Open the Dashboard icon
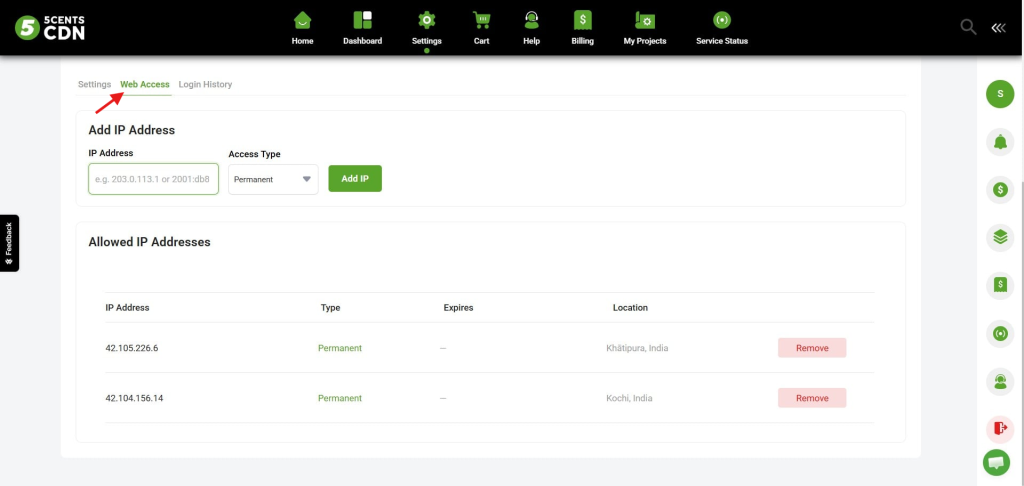The width and height of the screenshot is (1024, 486). click(362, 20)
